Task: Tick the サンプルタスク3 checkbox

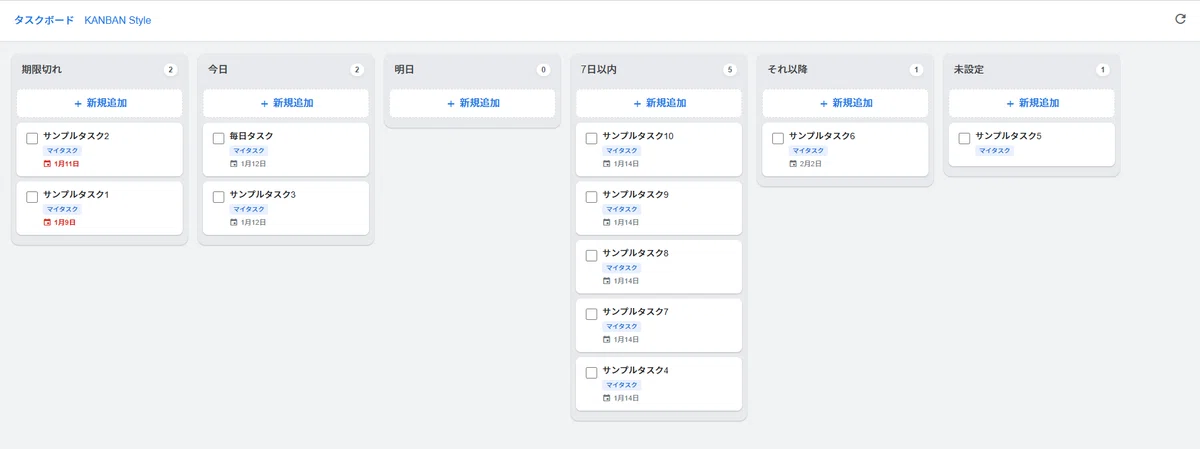Action: pyautogui.click(x=219, y=197)
